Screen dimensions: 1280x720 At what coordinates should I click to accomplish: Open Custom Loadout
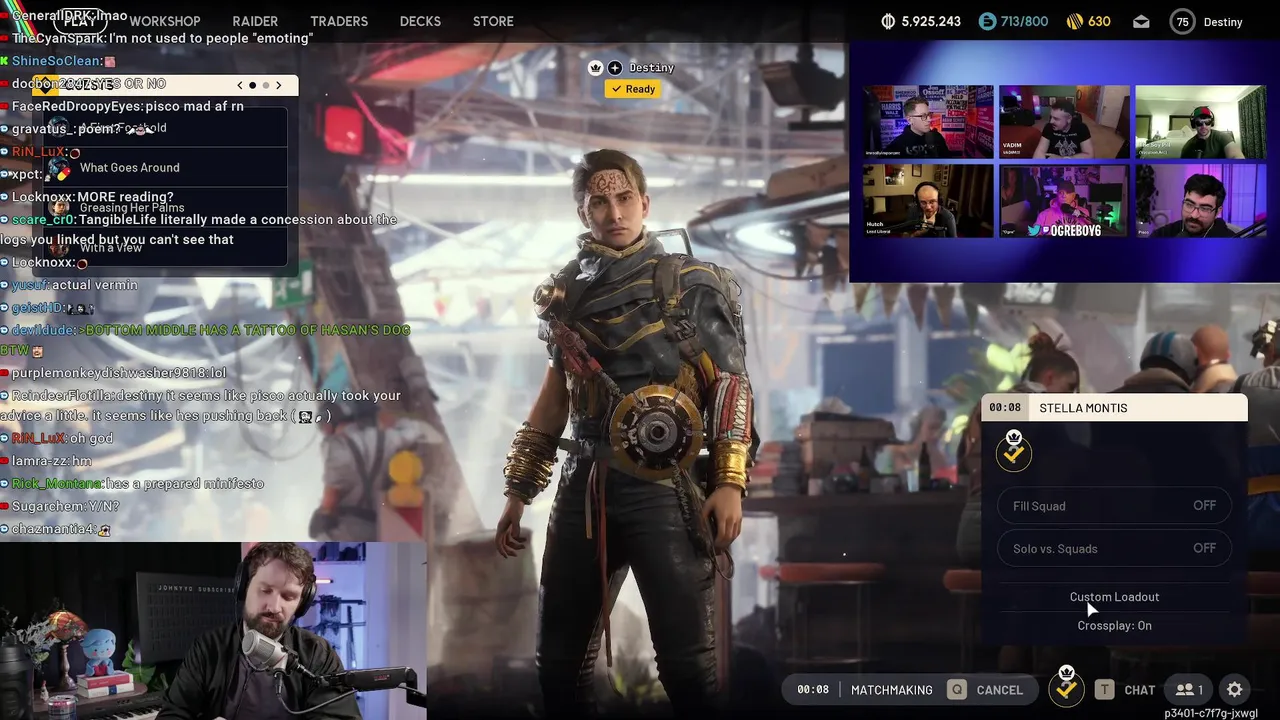(x=1114, y=597)
